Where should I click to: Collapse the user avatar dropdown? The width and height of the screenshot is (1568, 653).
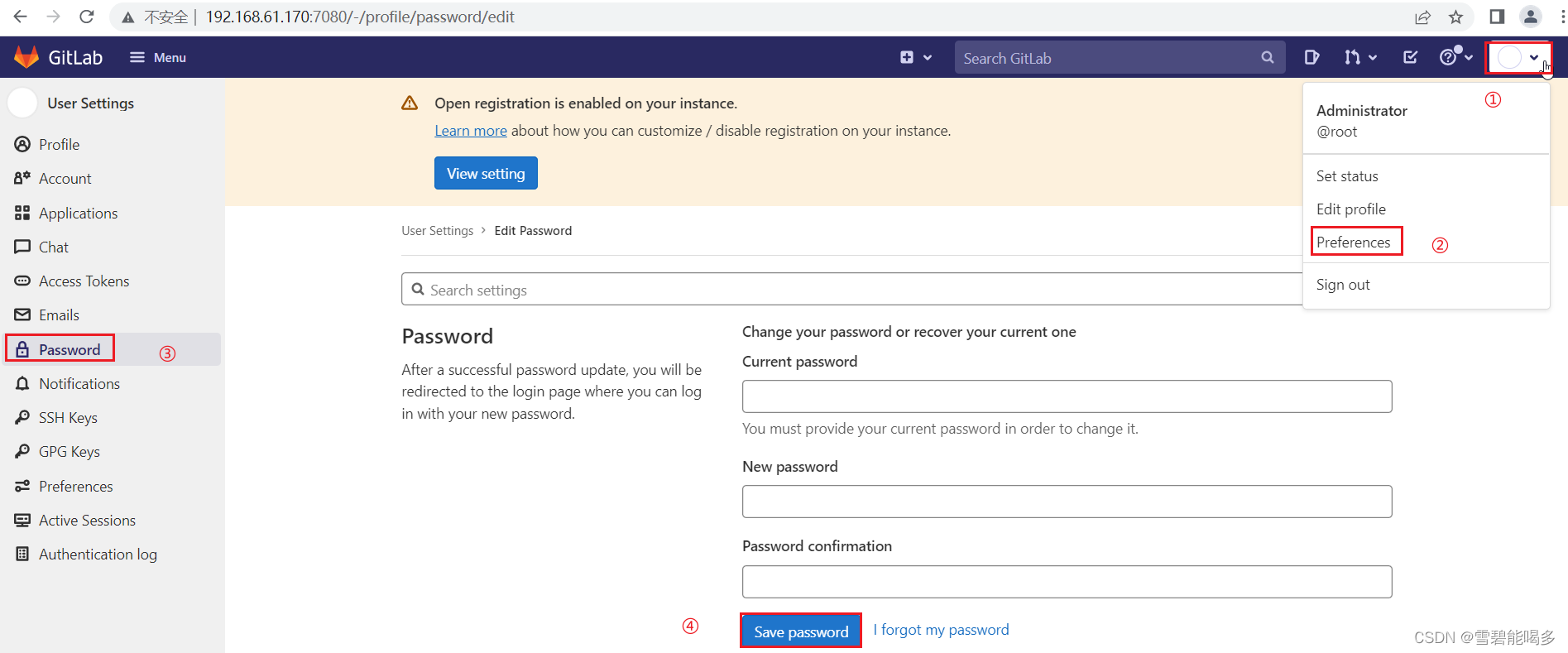pyautogui.click(x=1518, y=58)
